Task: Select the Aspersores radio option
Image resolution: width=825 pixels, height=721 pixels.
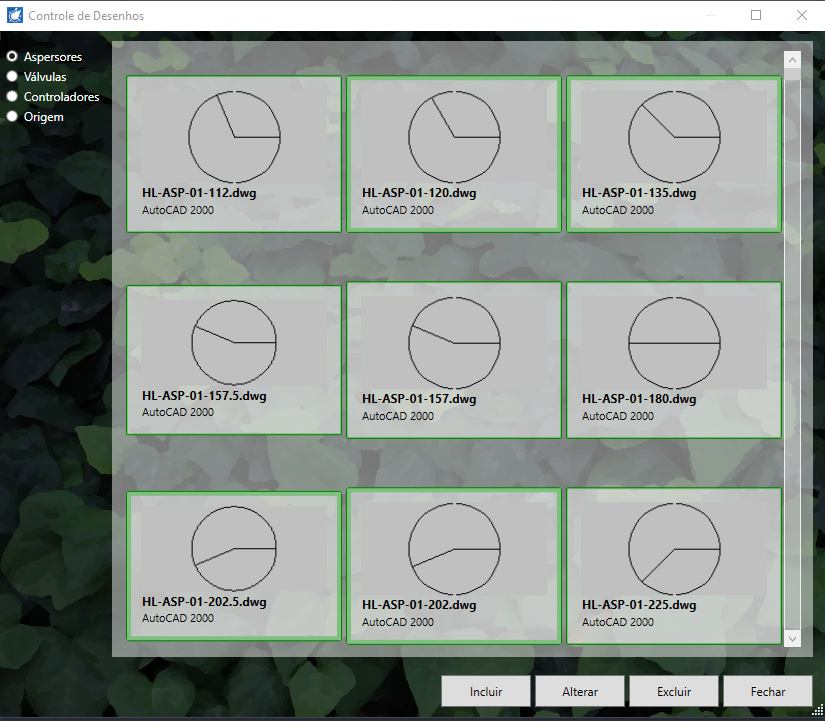Action: pos(13,57)
